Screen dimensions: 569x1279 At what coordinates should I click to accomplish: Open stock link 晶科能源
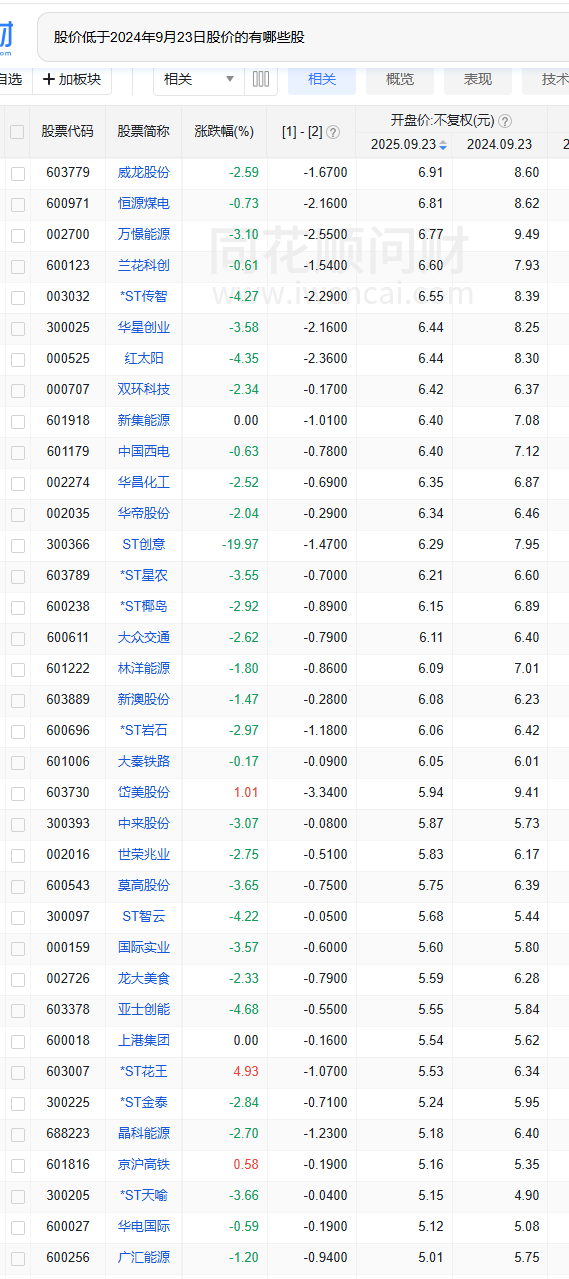[x=144, y=1134]
